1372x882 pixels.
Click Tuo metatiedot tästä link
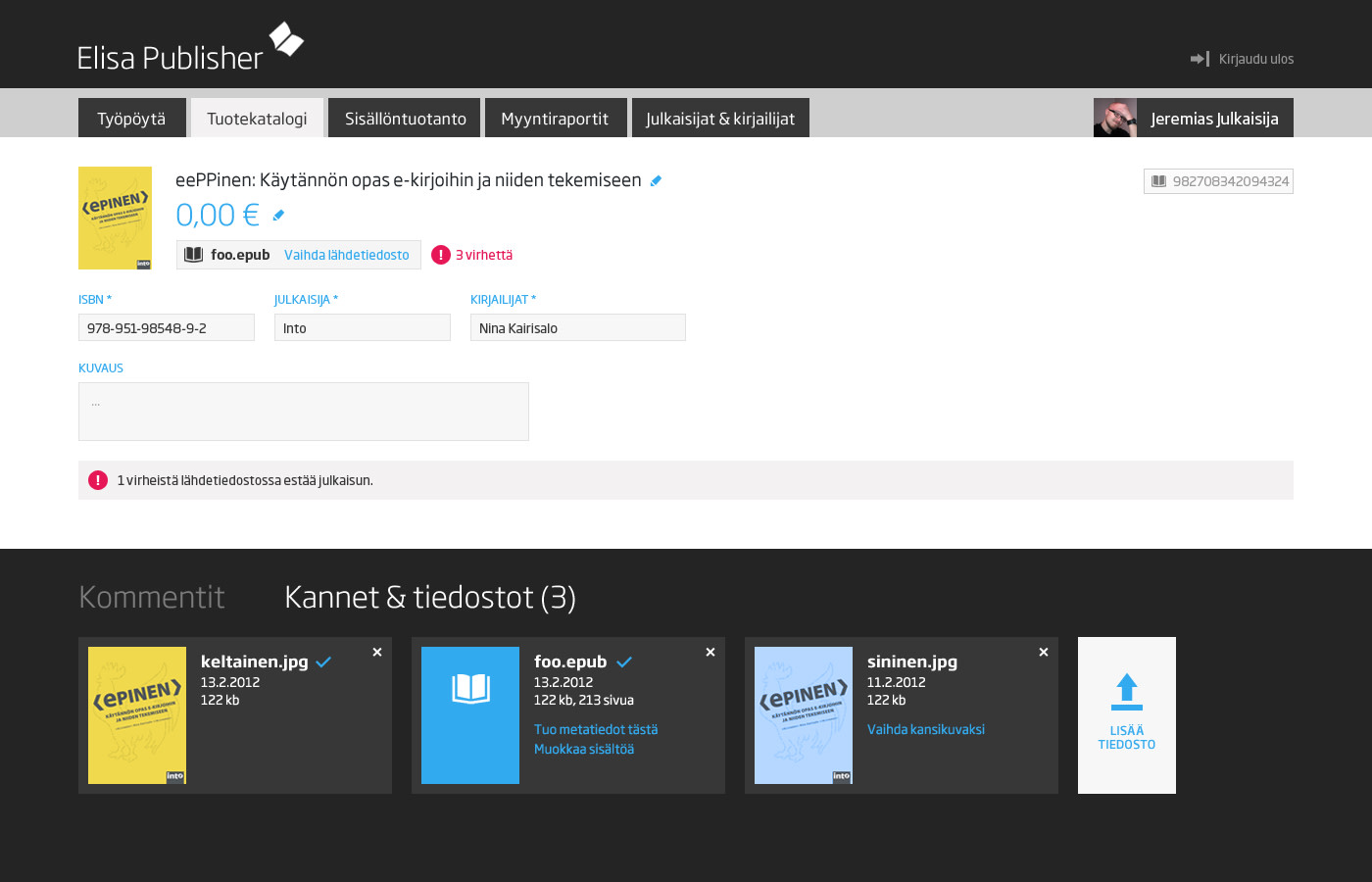596,729
